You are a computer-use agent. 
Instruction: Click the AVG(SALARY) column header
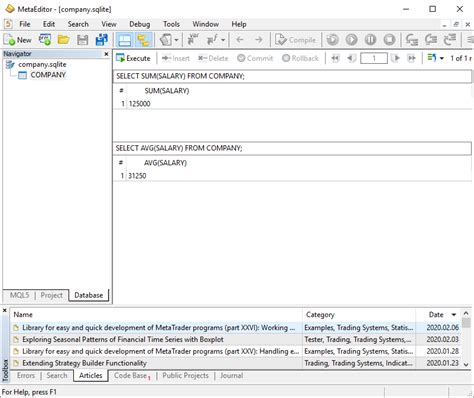click(x=165, y=163)
